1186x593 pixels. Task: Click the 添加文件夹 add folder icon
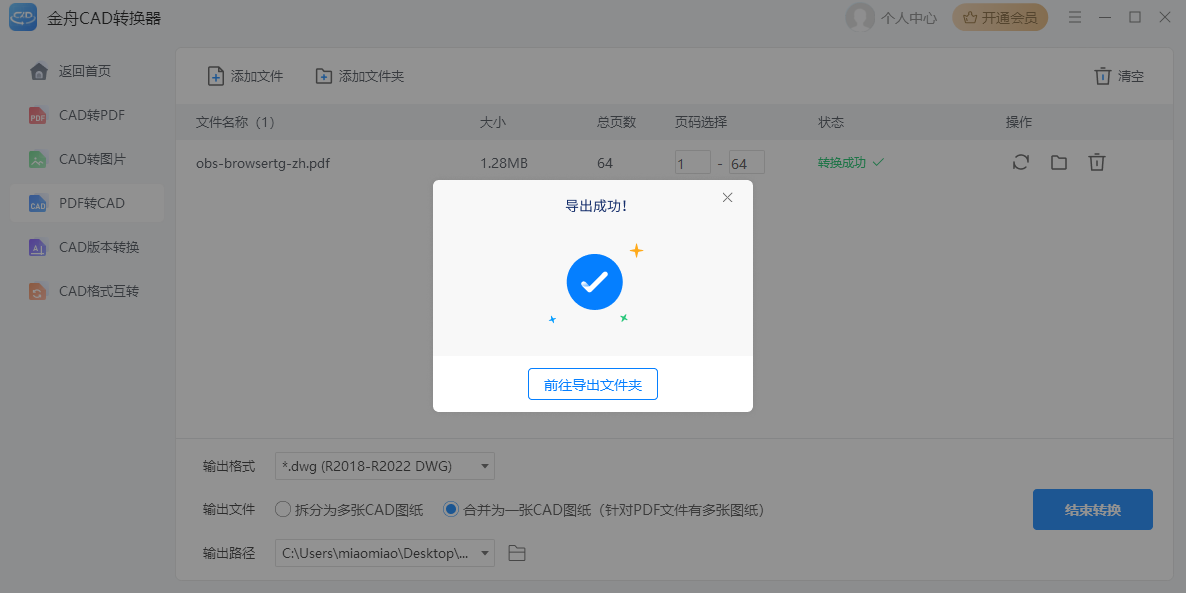coord(323,76)
